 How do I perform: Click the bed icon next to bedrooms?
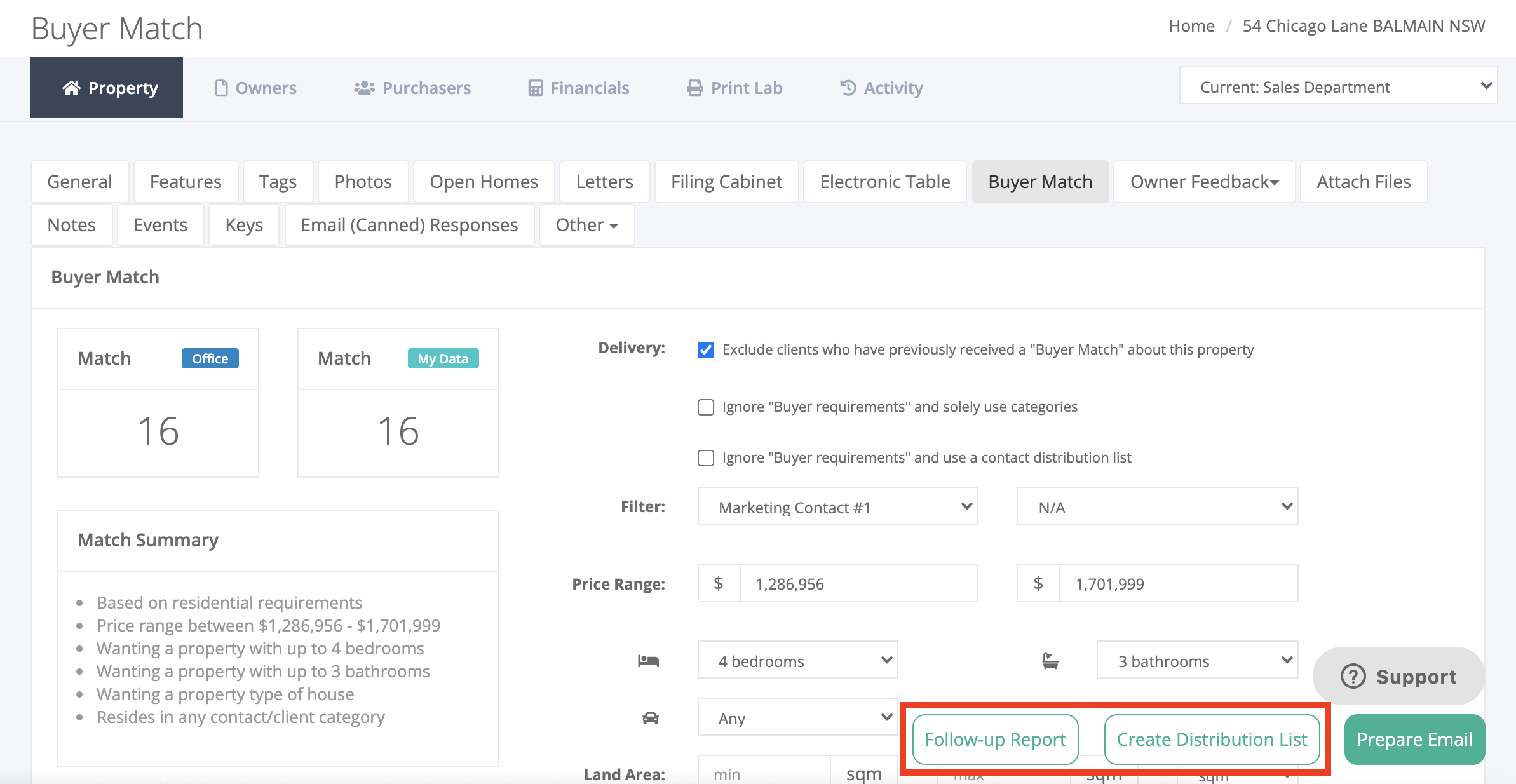[x=648, y=661]
